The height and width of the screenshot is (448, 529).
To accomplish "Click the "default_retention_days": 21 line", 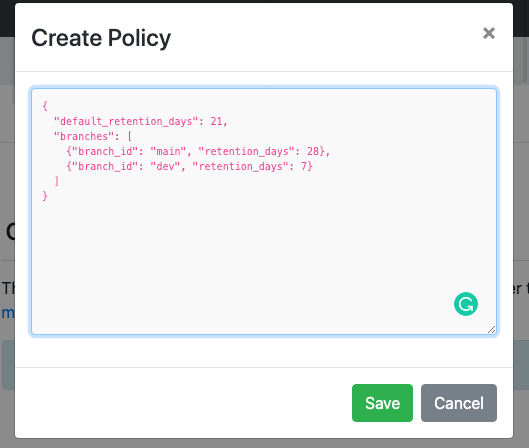I will (x=141, y=121).
